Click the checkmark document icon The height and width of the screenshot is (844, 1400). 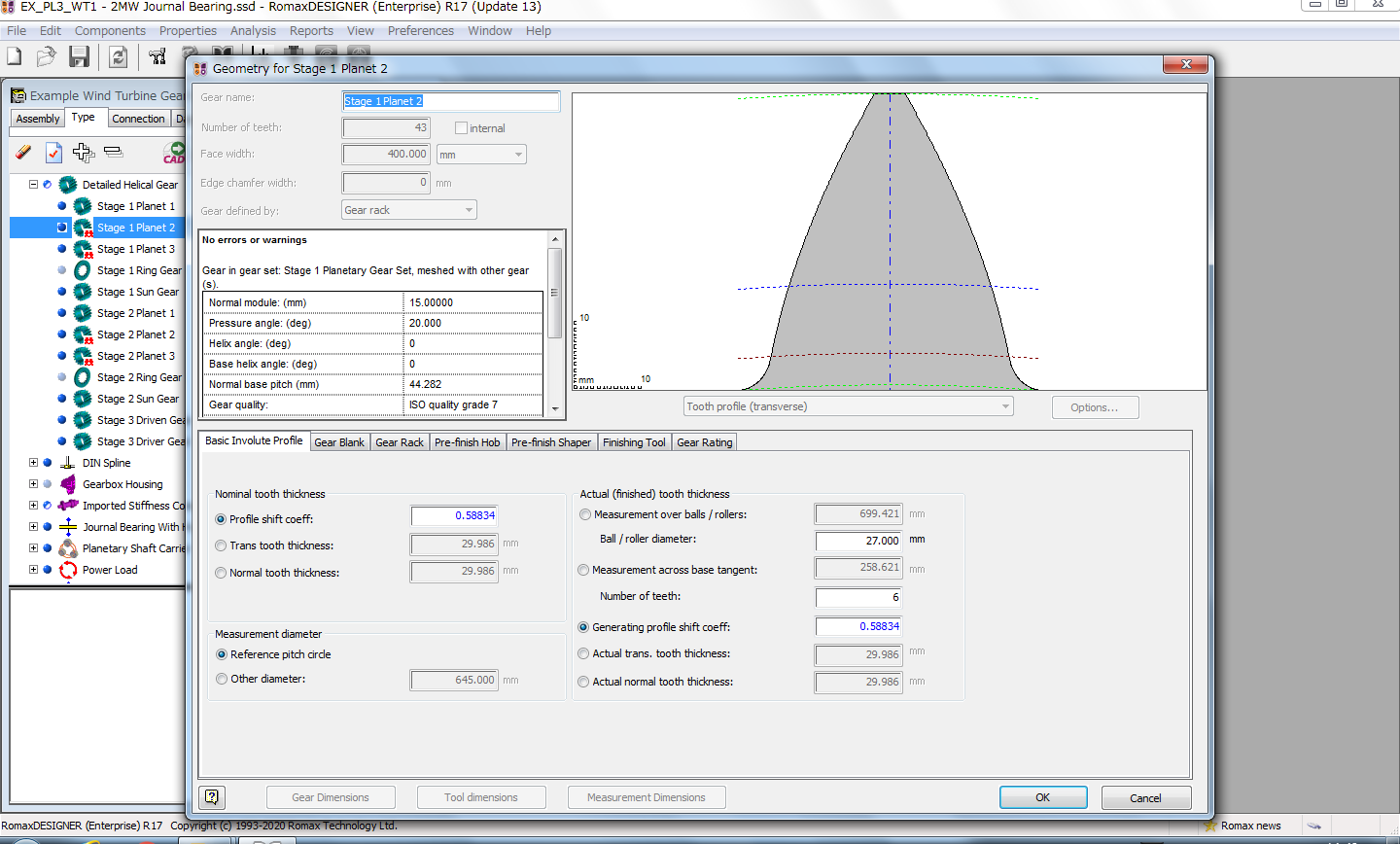click(53, 153)
